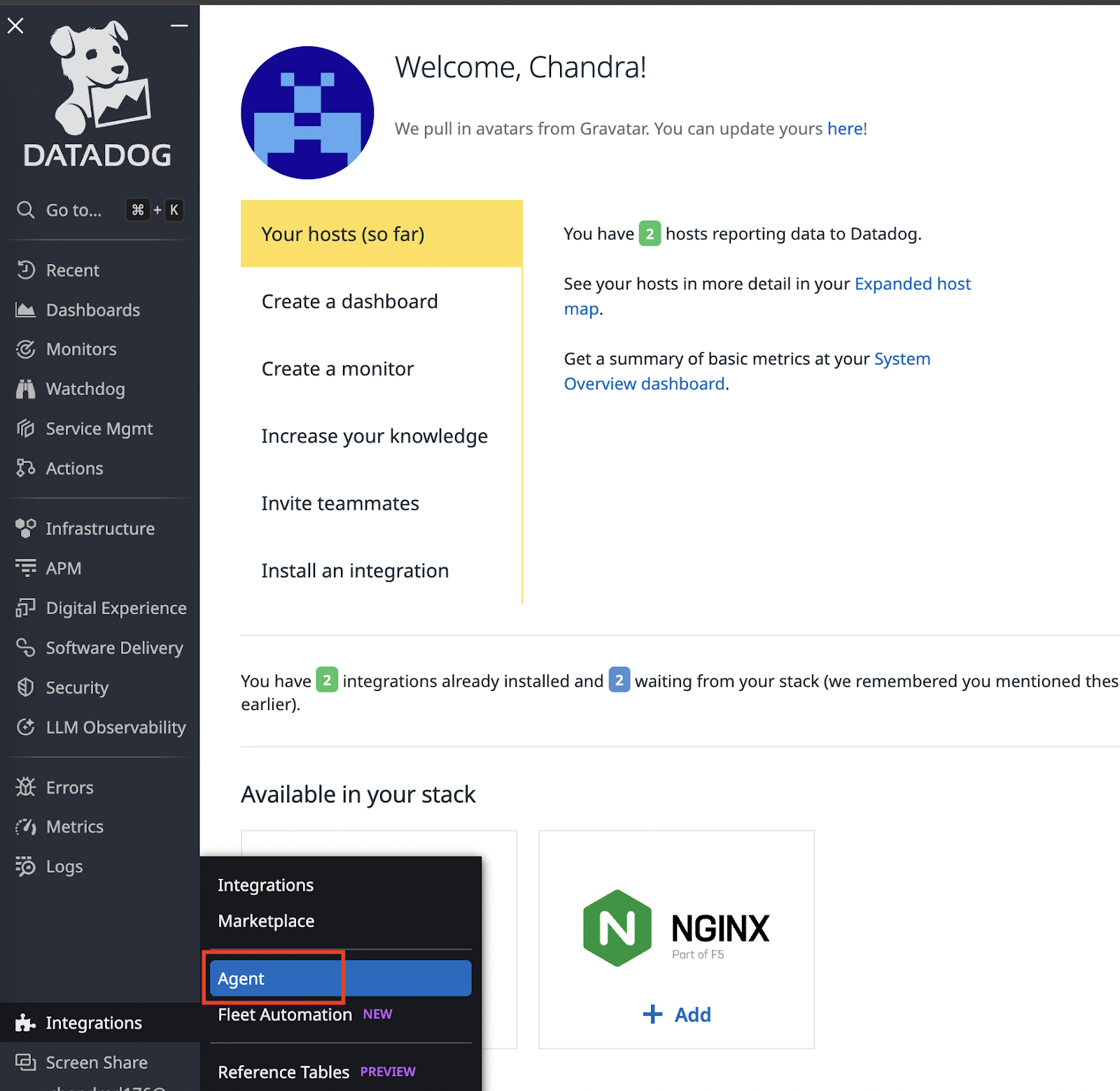Open Actions in the sidebar

74,468
